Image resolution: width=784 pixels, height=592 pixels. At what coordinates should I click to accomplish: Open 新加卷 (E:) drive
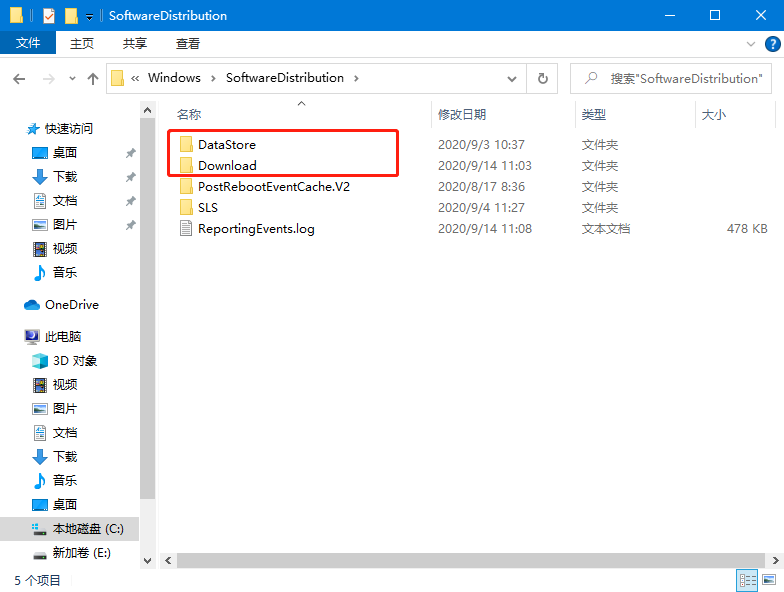click(81, 552)
